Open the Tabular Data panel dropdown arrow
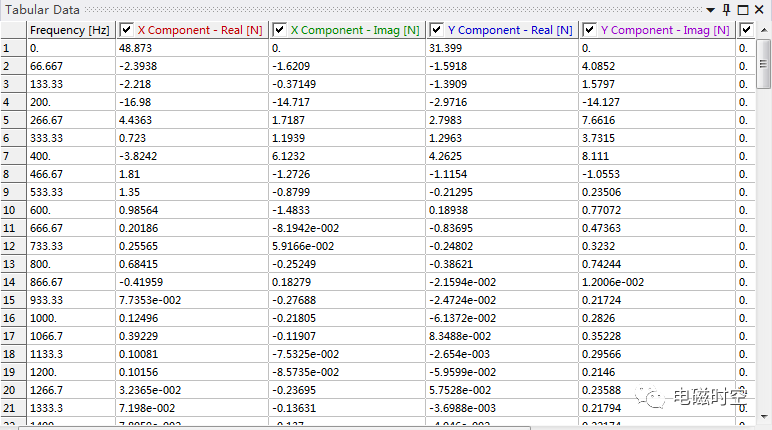Image resolution: width=772 pixels, height=430 pixels. [710, 10]
